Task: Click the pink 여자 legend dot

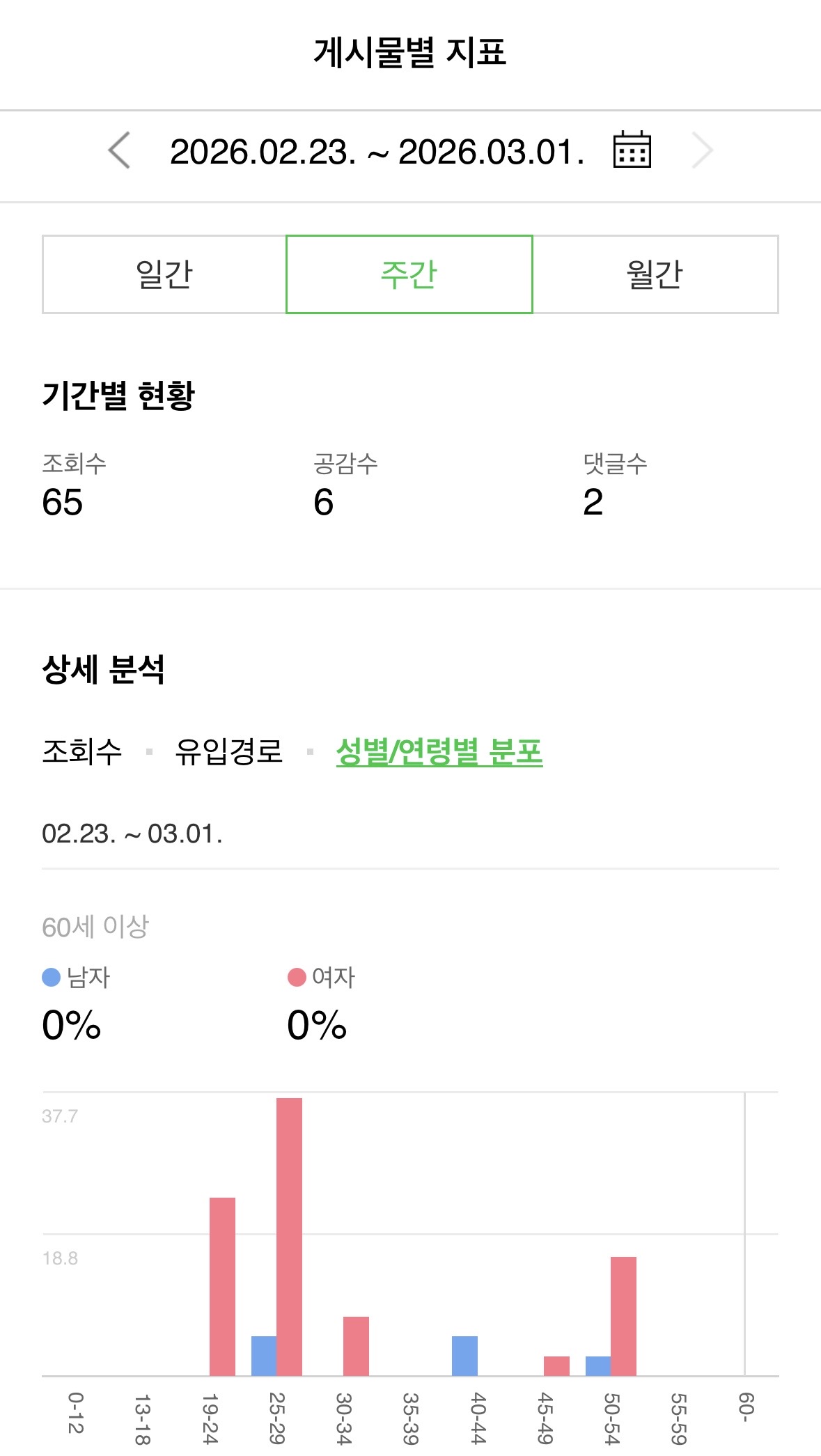Action: [297, 978]
